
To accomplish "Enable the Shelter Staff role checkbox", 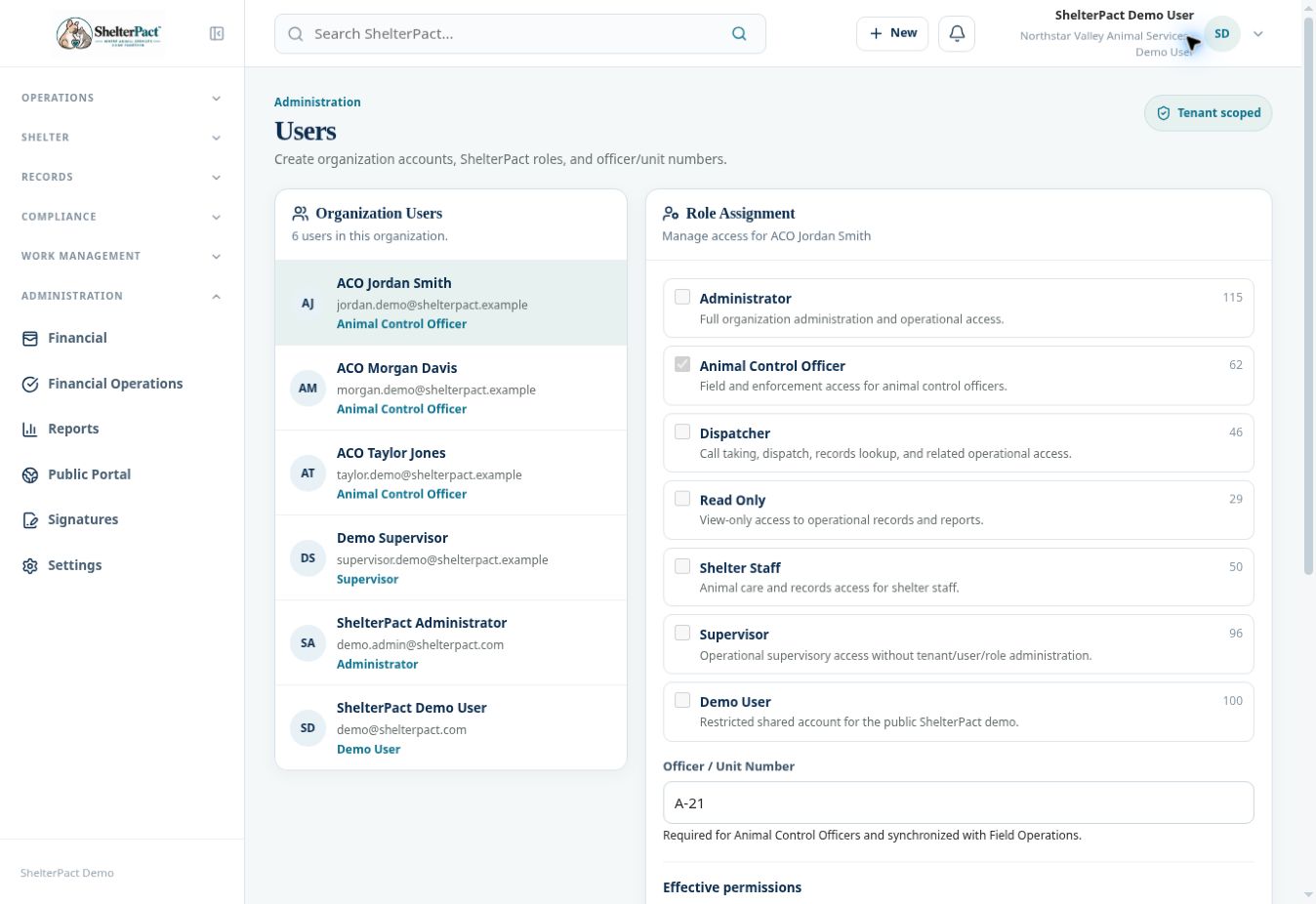I will (682, 566).
